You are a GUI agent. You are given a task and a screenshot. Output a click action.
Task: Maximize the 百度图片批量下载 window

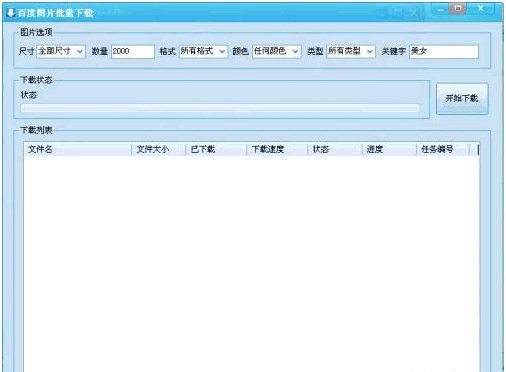pos(458,8)
